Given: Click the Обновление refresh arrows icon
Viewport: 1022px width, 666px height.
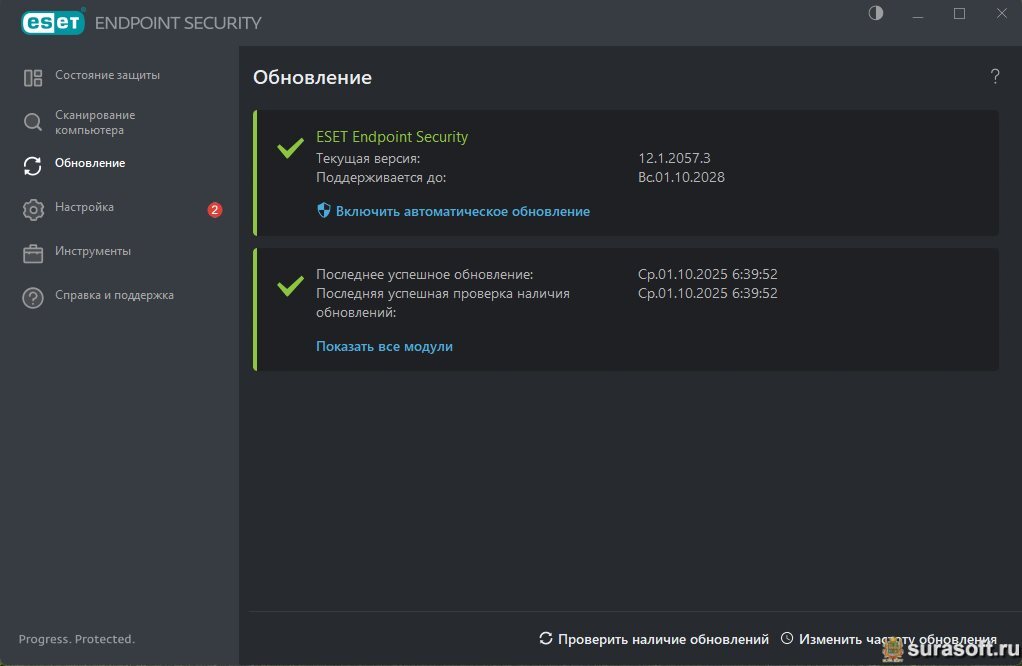Looking at the screenshot, I should point(33,165).
